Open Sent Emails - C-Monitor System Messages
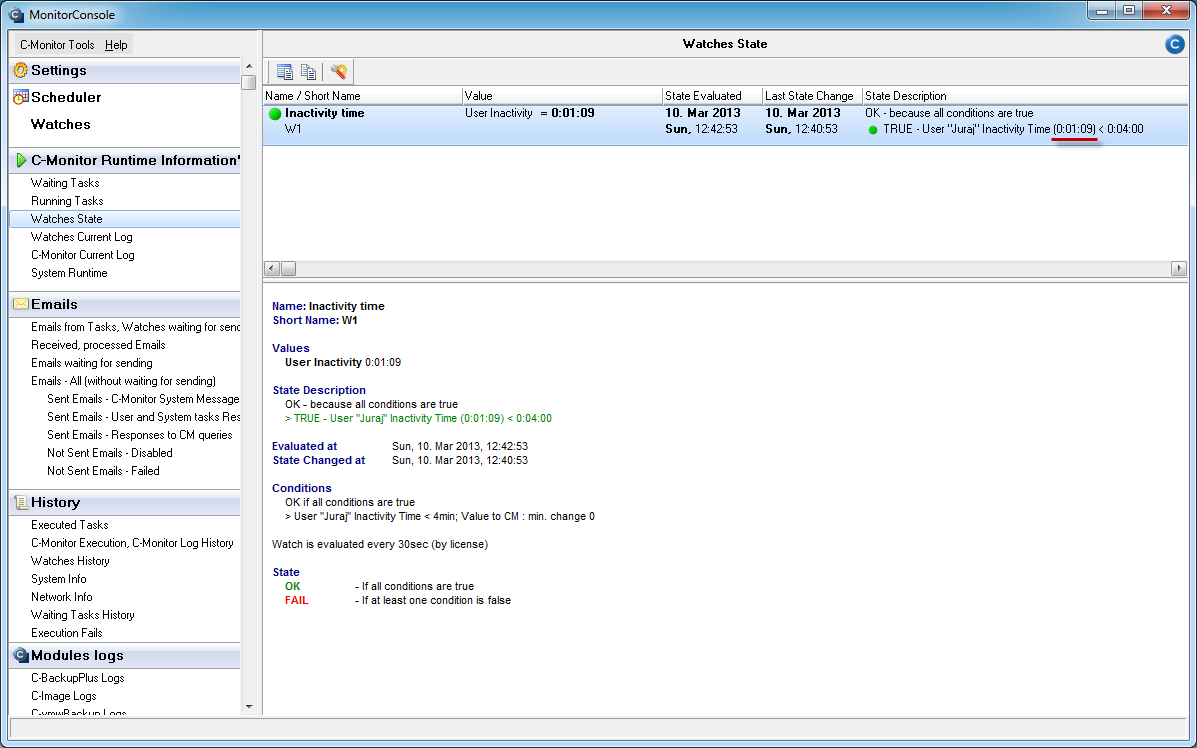Viewport: 1197px width, 748px height. (x=144, y=398)
